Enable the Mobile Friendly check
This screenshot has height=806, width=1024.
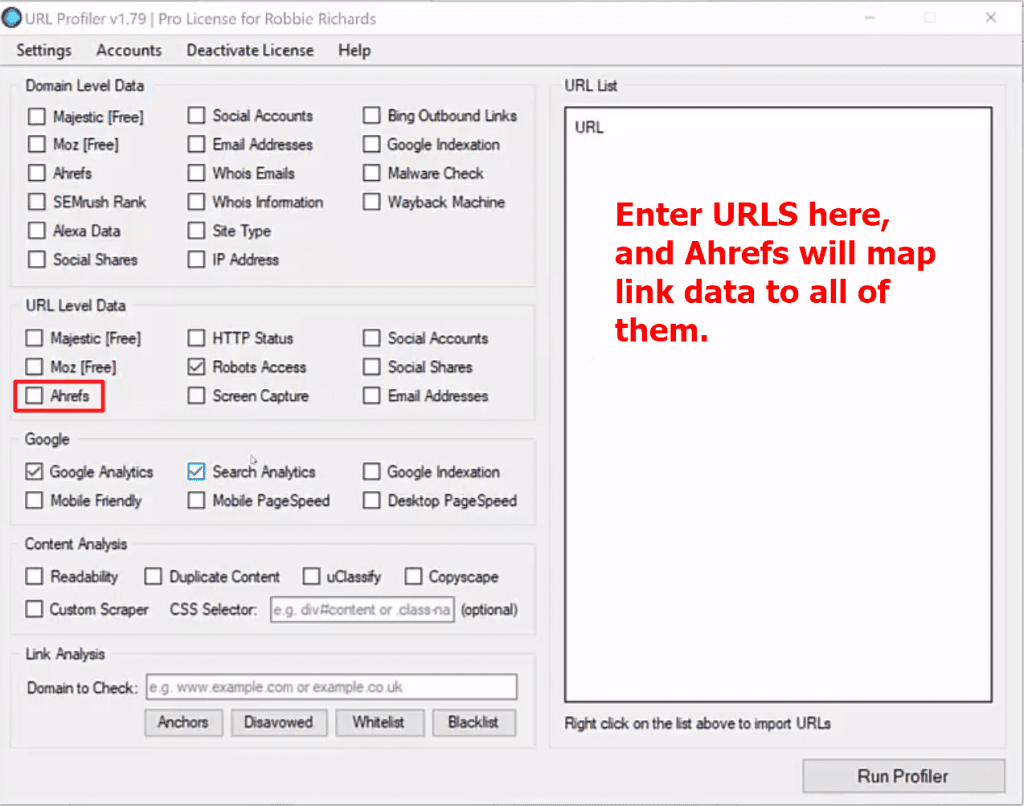[x=34, y=501]
